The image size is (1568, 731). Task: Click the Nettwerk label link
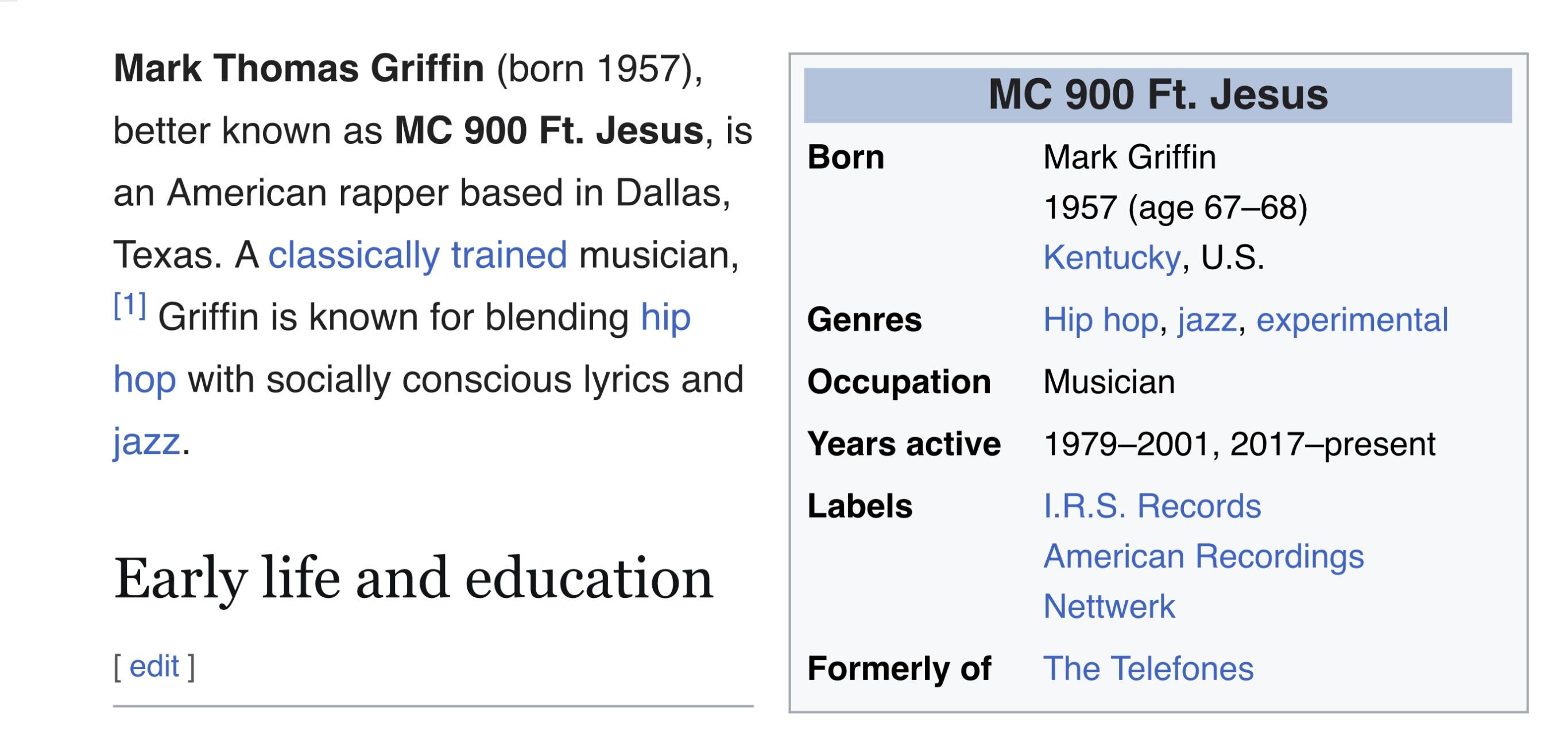click(x=1109, y=606)
